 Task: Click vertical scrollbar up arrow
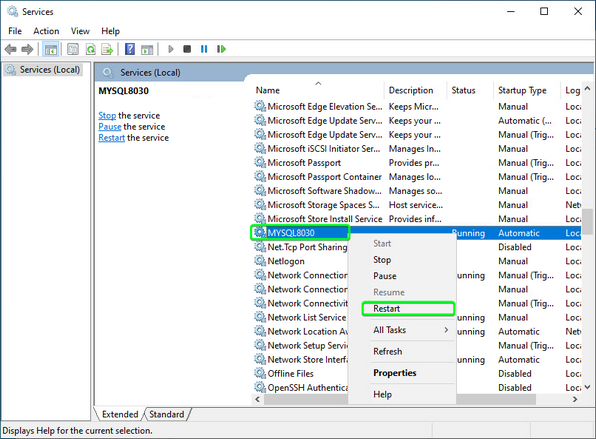click(x=587, y=89)
